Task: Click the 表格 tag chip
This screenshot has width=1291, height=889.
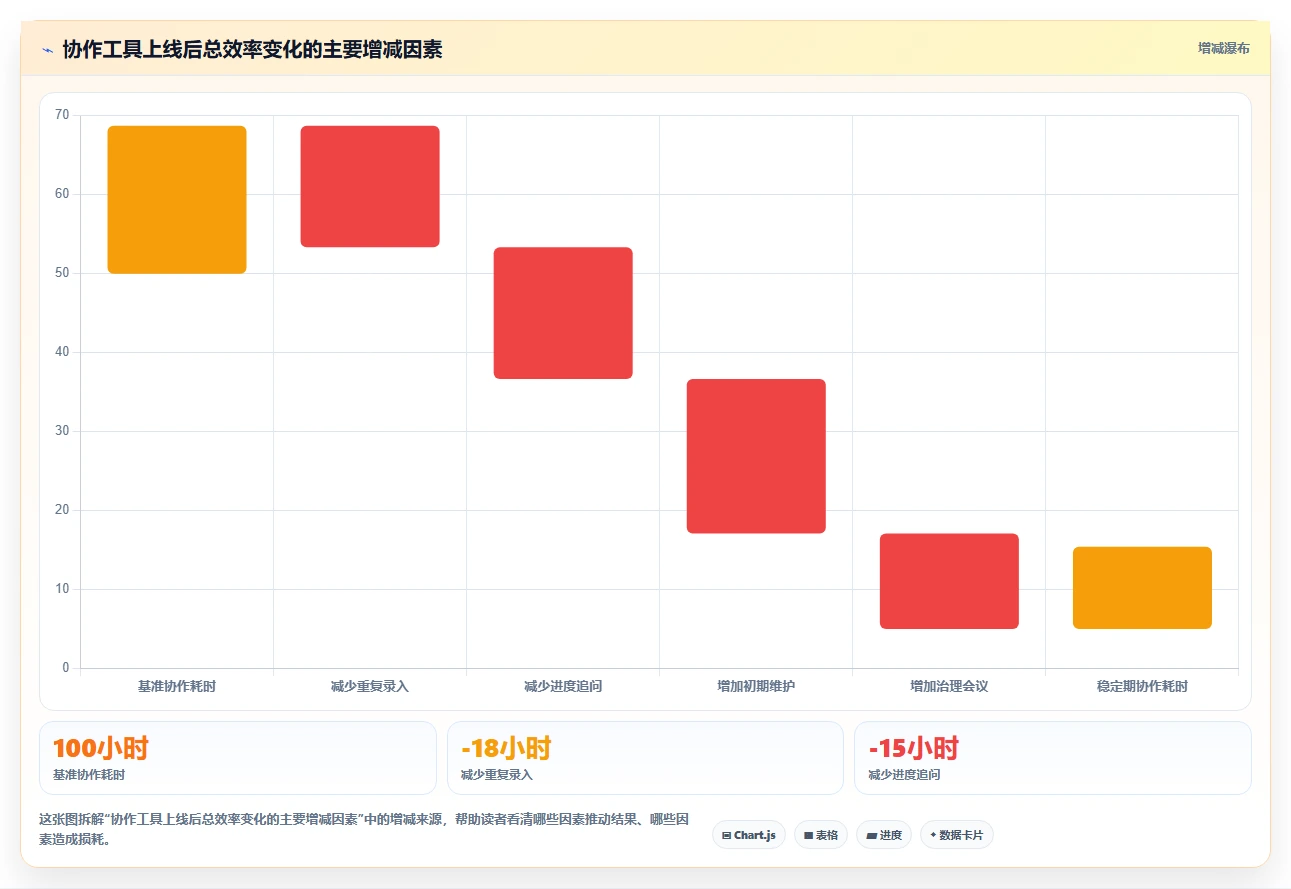Action: coord(821,835)
